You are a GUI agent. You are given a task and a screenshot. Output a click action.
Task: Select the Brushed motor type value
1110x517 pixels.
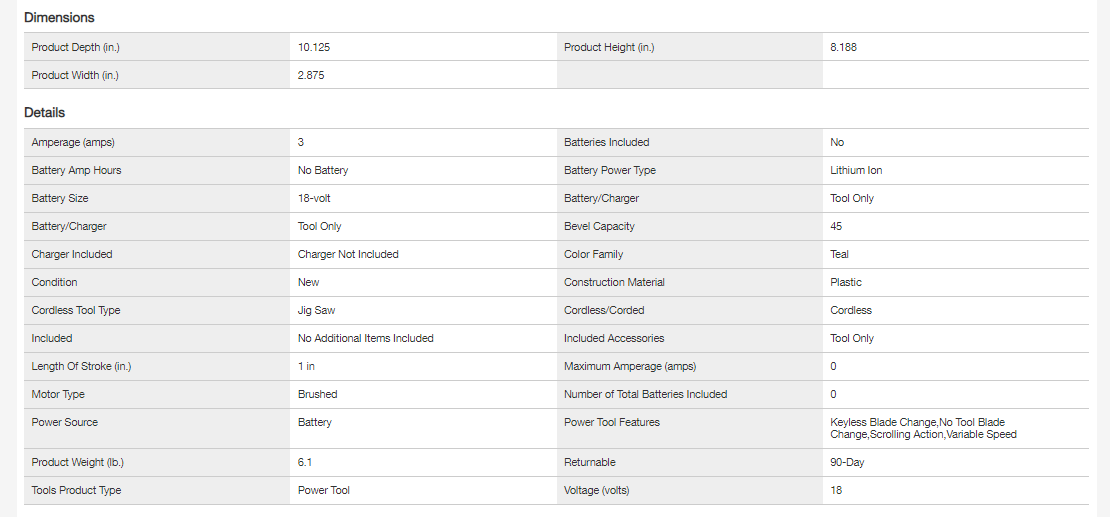tap(318, 394)
